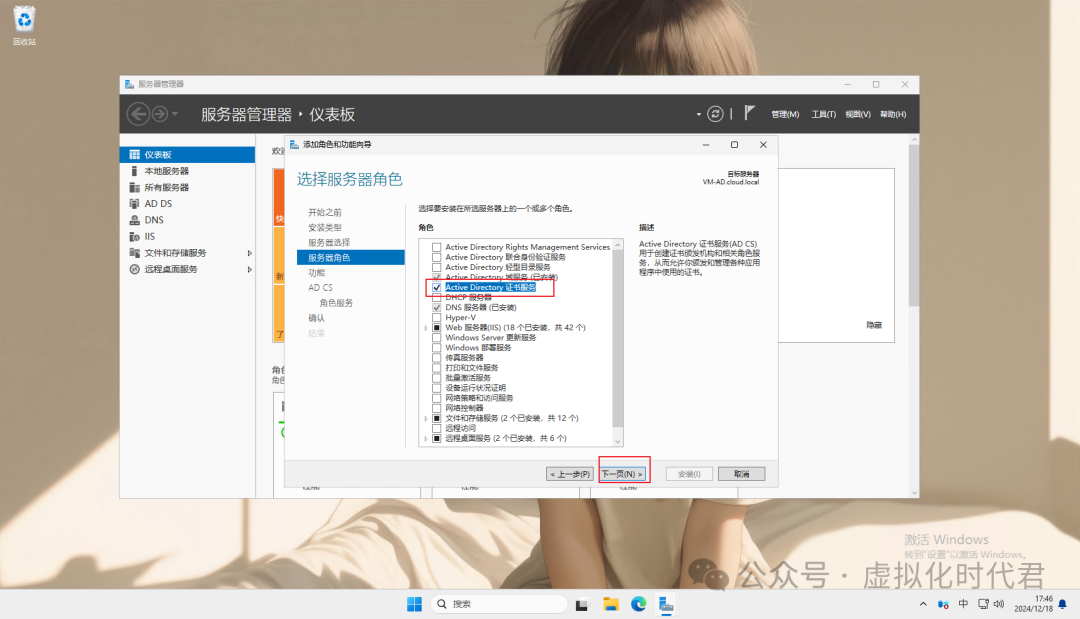Open the Recycle Bin (回收站) desktop icon

point(24,25)
